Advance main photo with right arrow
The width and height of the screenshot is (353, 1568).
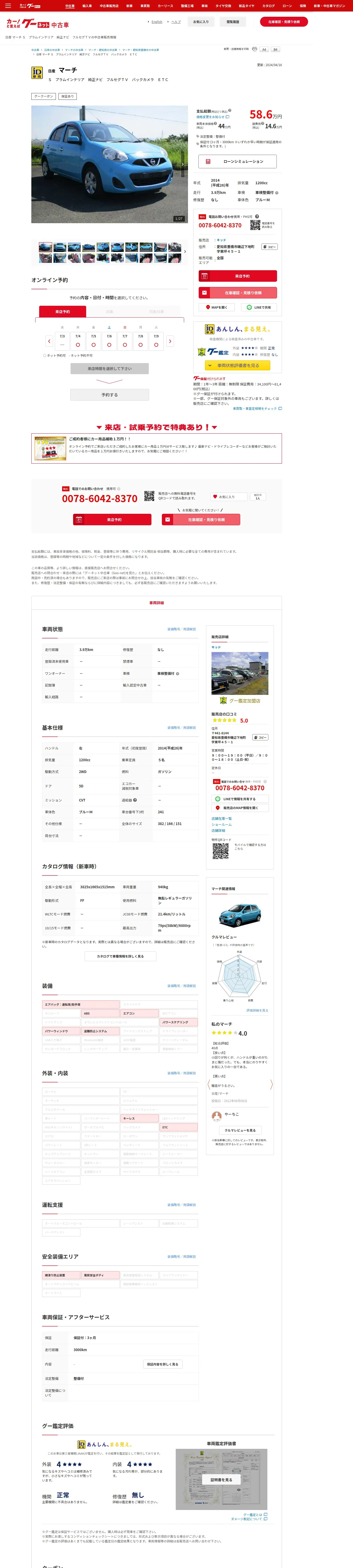[183, 164]
